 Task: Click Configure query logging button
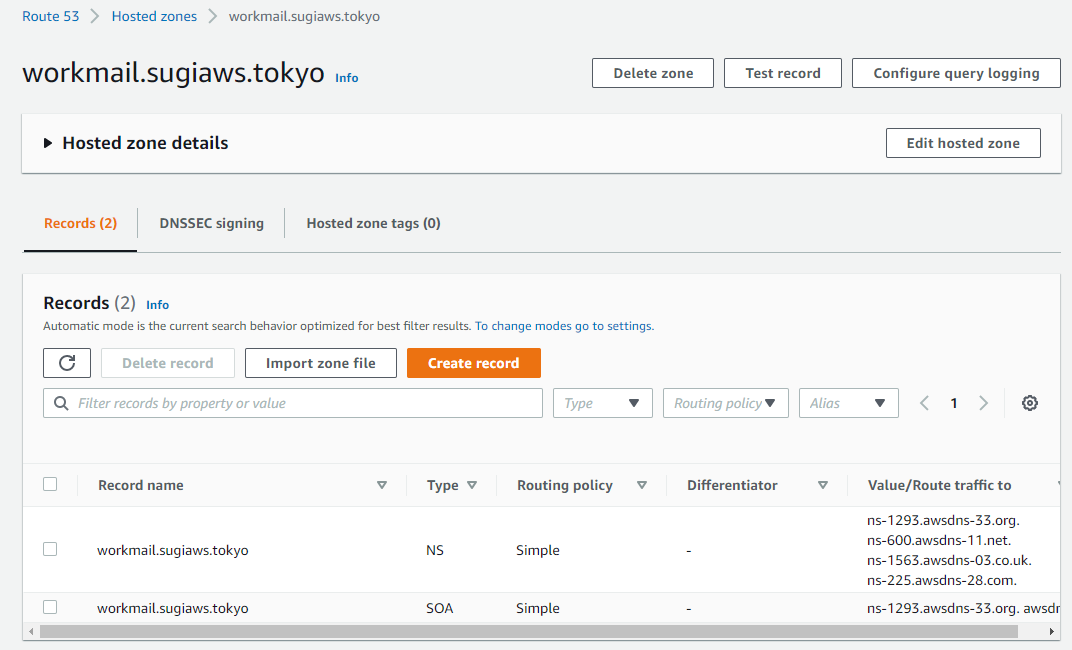[956, 73]
